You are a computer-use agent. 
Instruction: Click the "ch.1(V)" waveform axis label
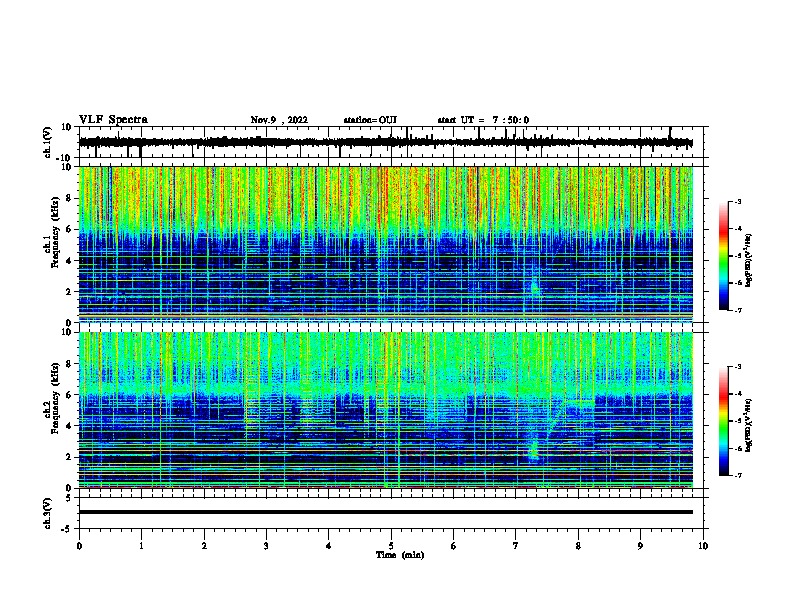pos(48,142)
